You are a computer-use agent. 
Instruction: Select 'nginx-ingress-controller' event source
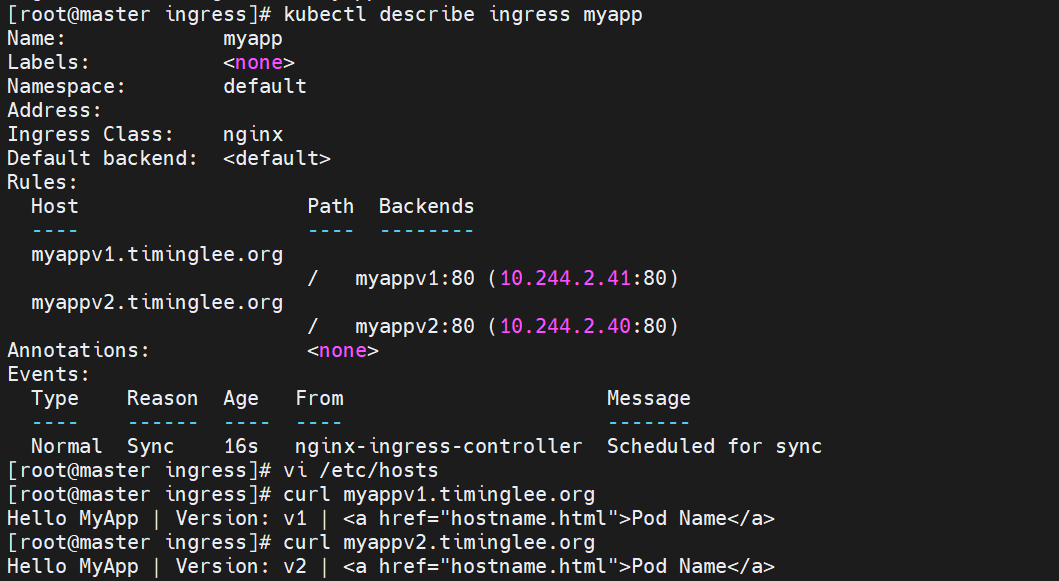(438, 446)
